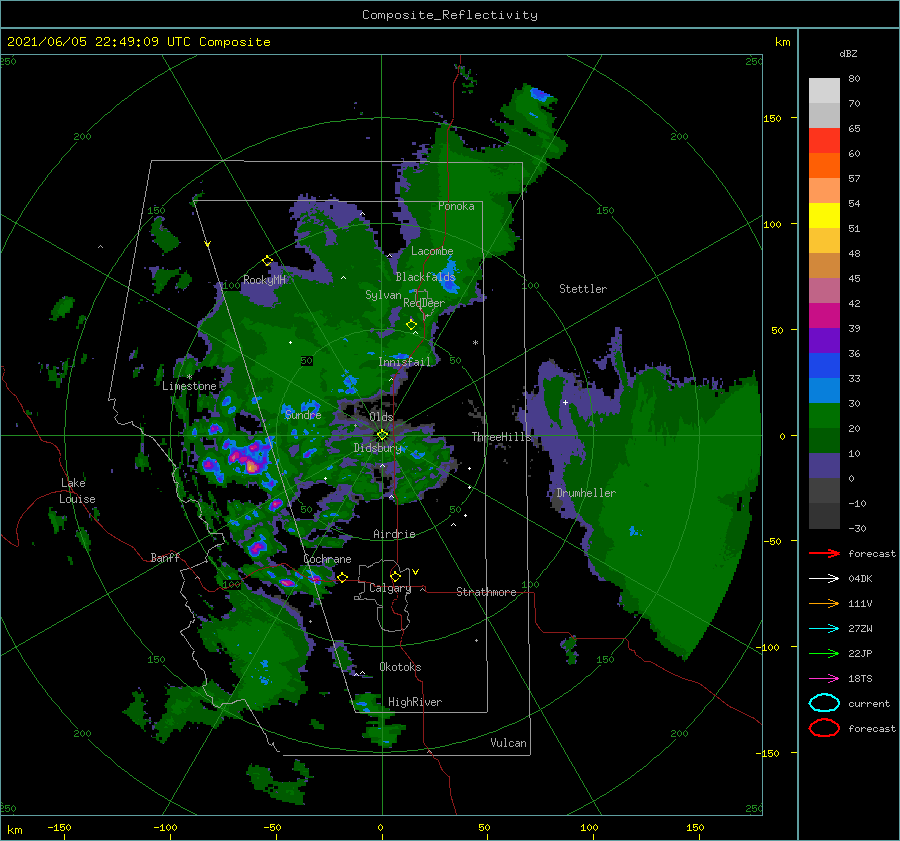Image resolution: width=900 pixels, height=841 pixels.
Task: Click the yellow radar-site diamond above Didsbury
Action: point(382,435)
